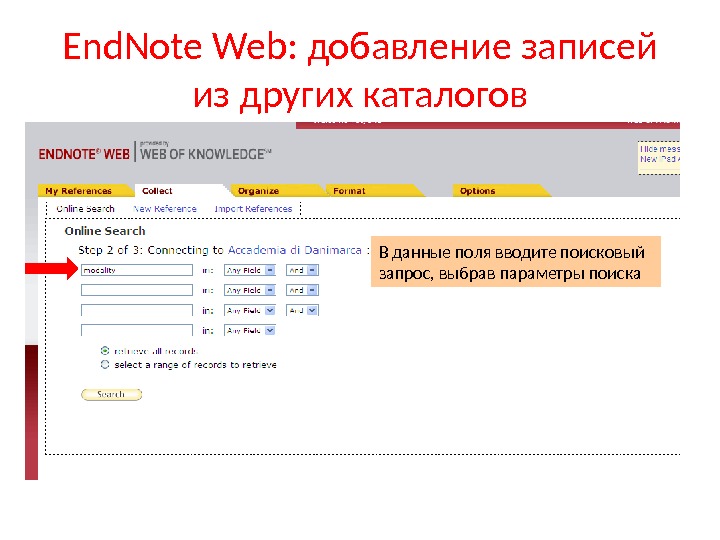Click the first search field containing 'mobility'
Screen dimensions: 720x540
point(137,270)
